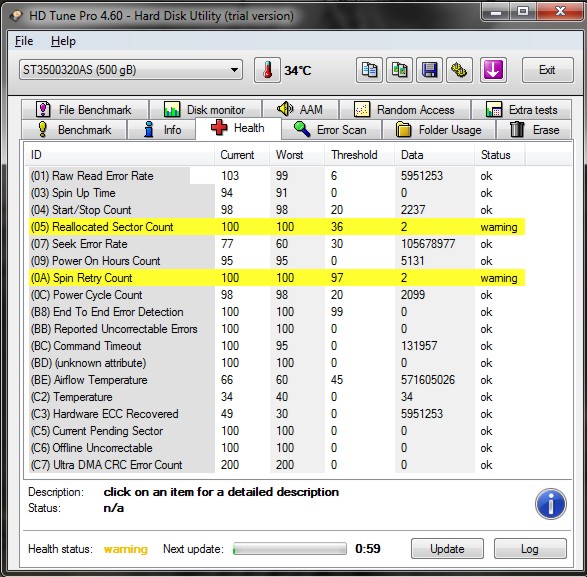Viewport: 587px width, 577px height.
Task: Switch to the File Benchmark tab
Action: pos(85,110)
